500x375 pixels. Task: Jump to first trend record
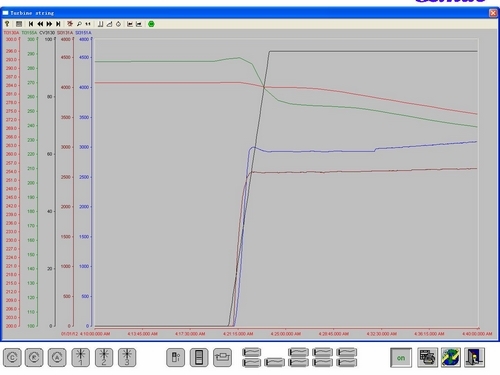[x=31, y=24]
